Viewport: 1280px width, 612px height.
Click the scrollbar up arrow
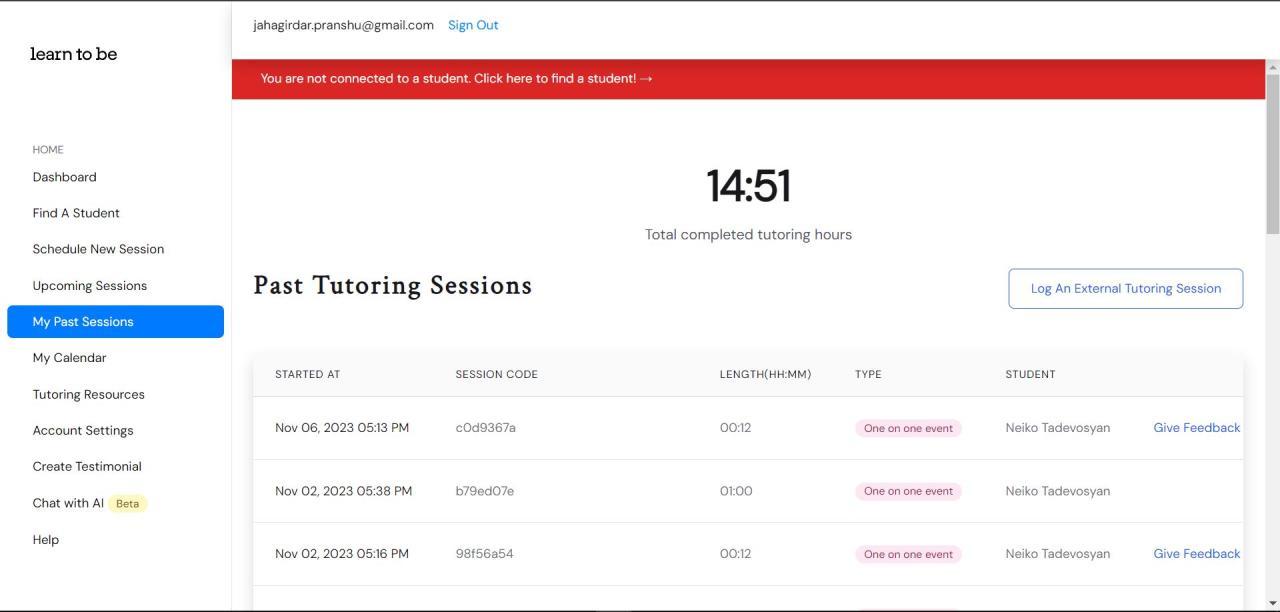[1272, 67]
